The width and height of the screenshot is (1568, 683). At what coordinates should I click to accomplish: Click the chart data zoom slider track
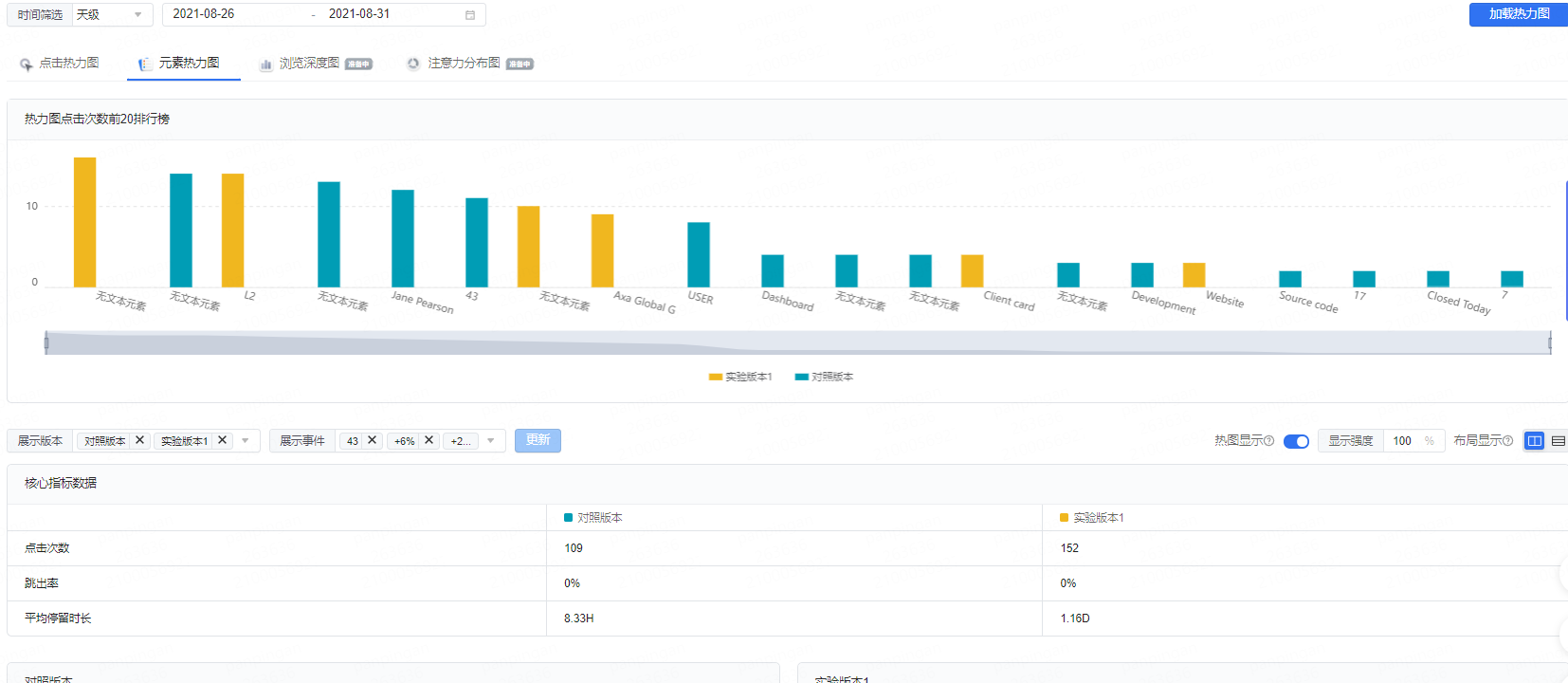coord(798,342)
